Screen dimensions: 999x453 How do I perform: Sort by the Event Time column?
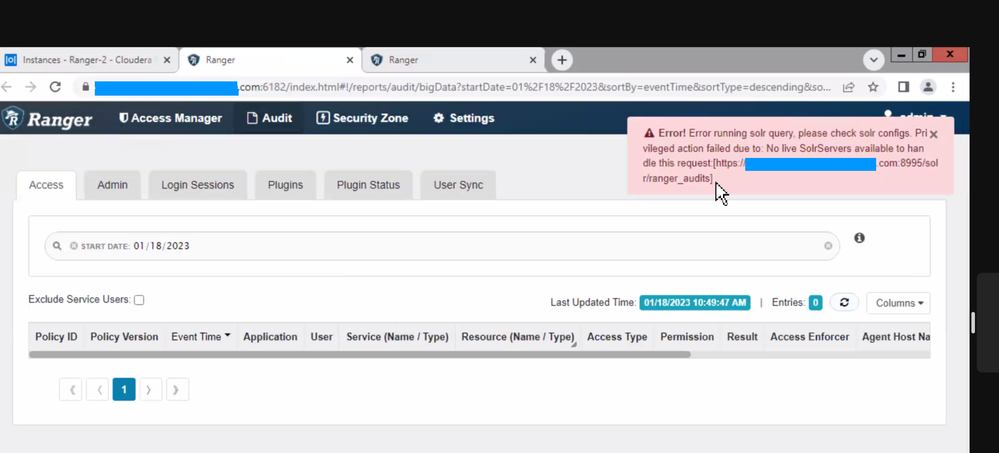point(201,336)
